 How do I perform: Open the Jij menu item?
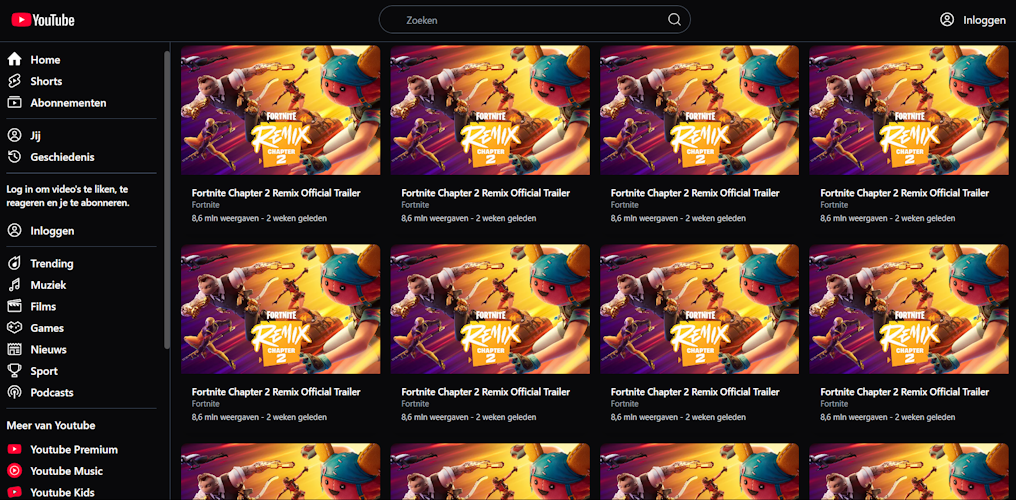[35, 135]
